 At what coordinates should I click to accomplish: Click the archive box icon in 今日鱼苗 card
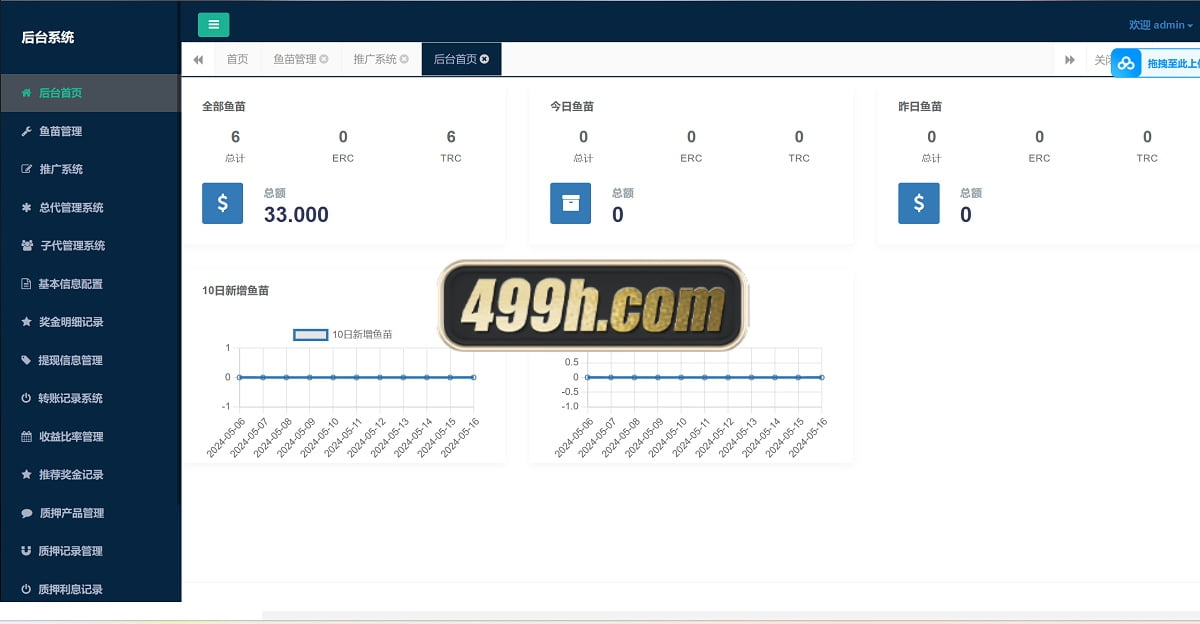[x=570, y=203]
